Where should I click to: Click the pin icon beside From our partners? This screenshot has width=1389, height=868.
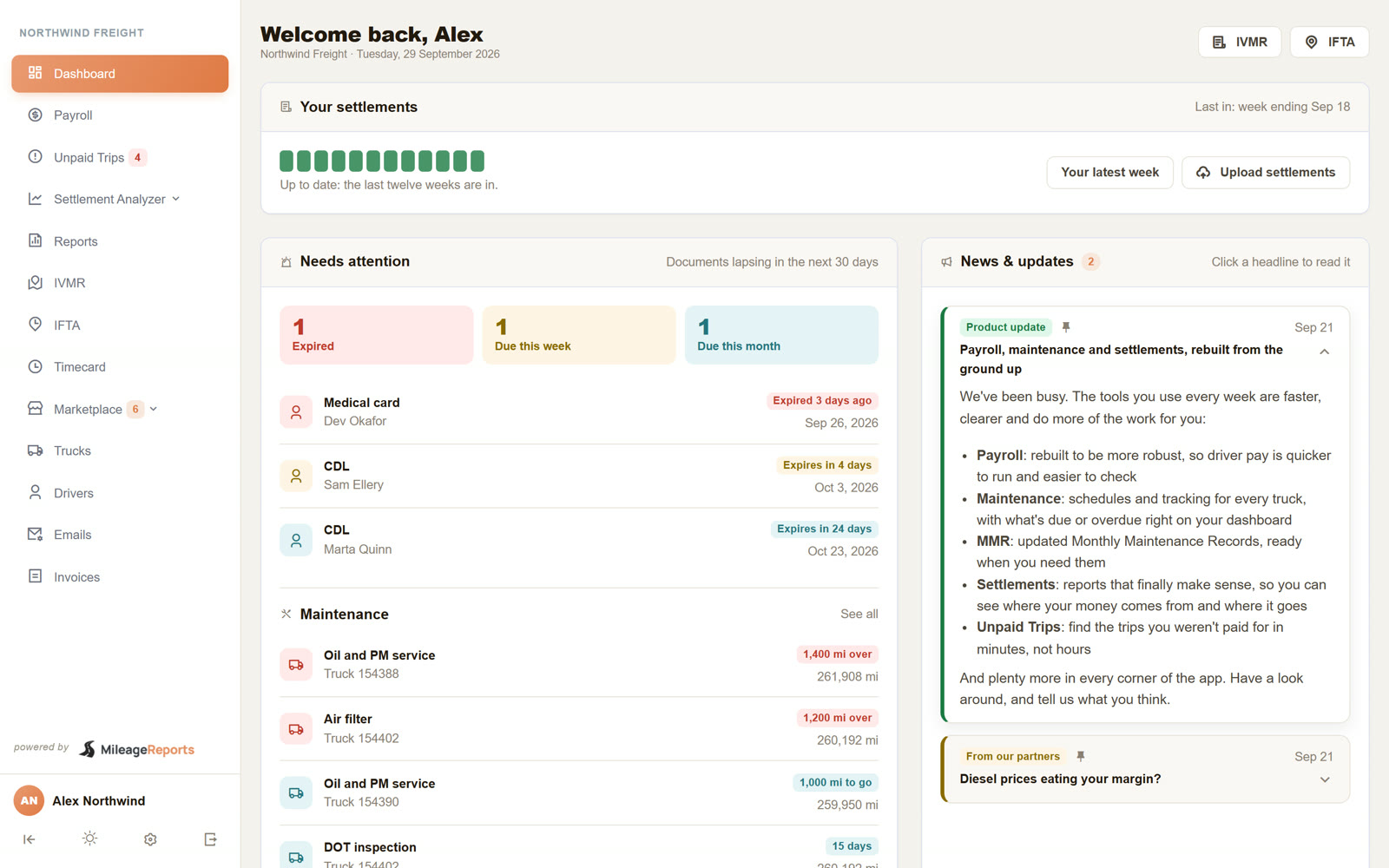click(1081, 756)
